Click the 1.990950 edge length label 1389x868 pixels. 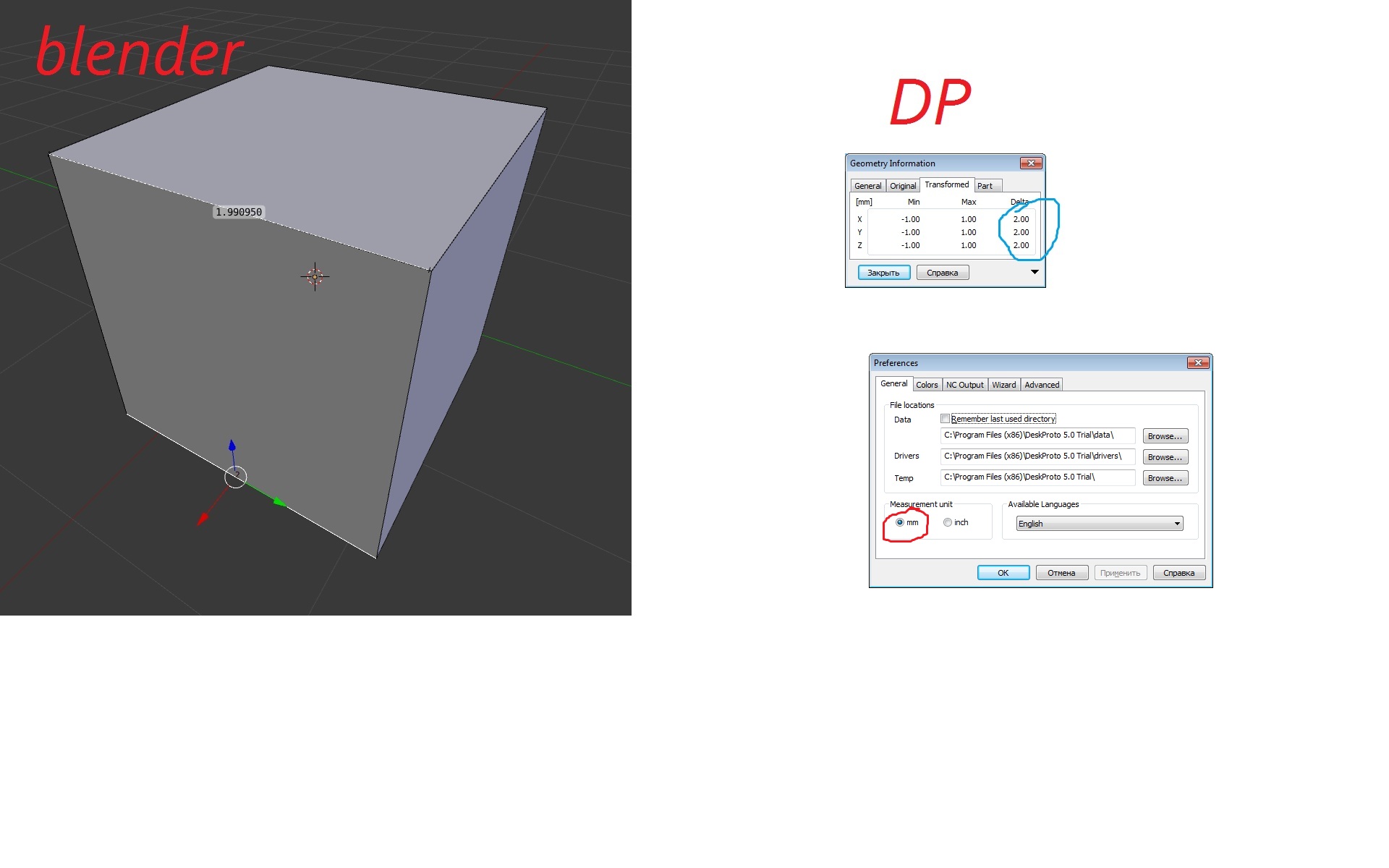pos(239,212)
